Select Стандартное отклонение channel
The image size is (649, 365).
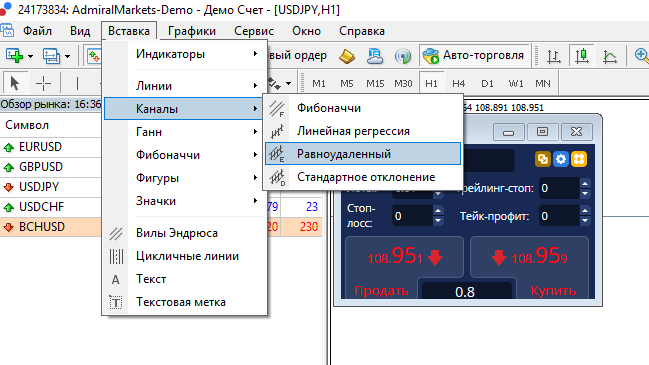363,177
